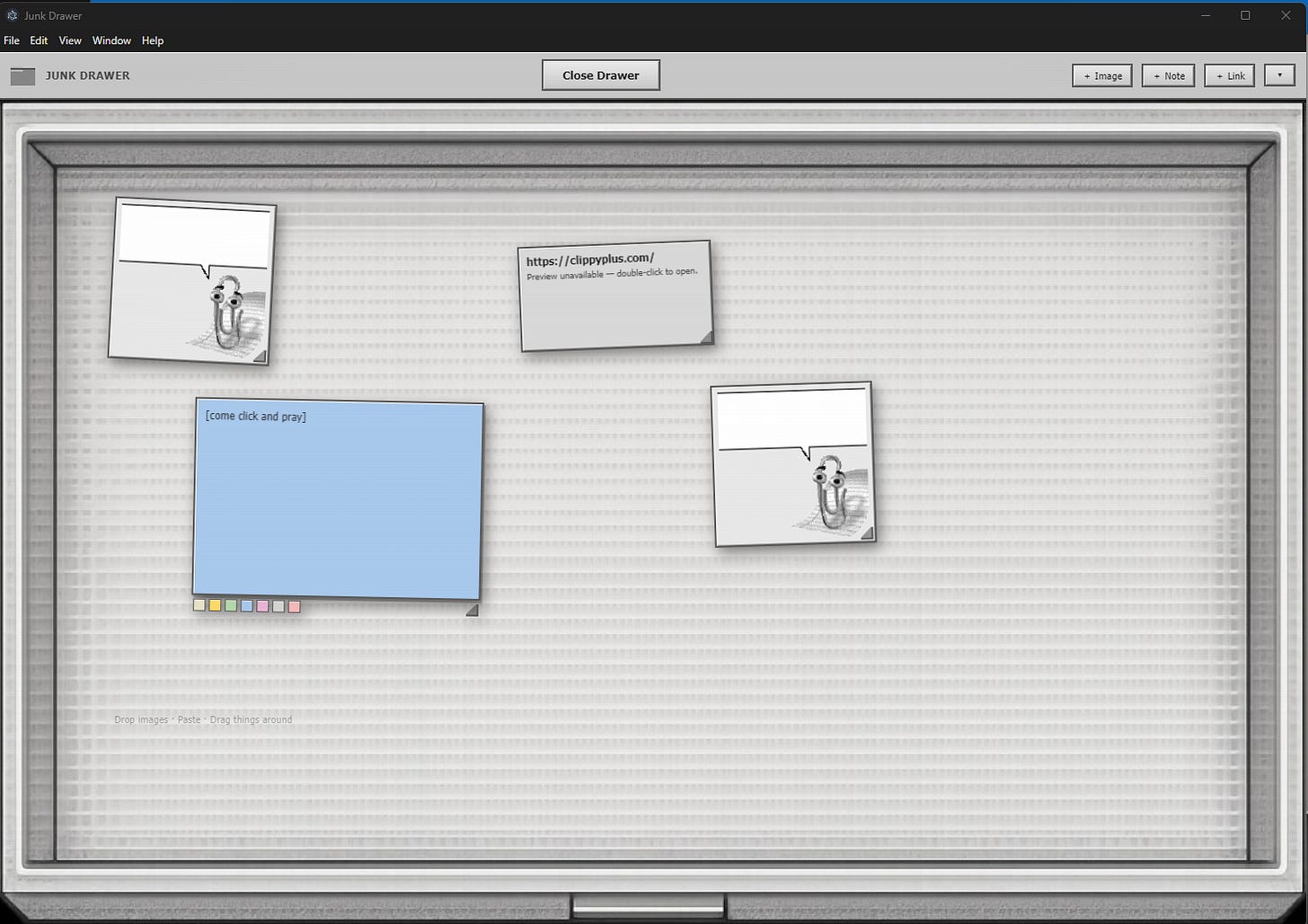Add a new note with + Note
Screen dimensions: 1308x924
(x=1169, y=75)
